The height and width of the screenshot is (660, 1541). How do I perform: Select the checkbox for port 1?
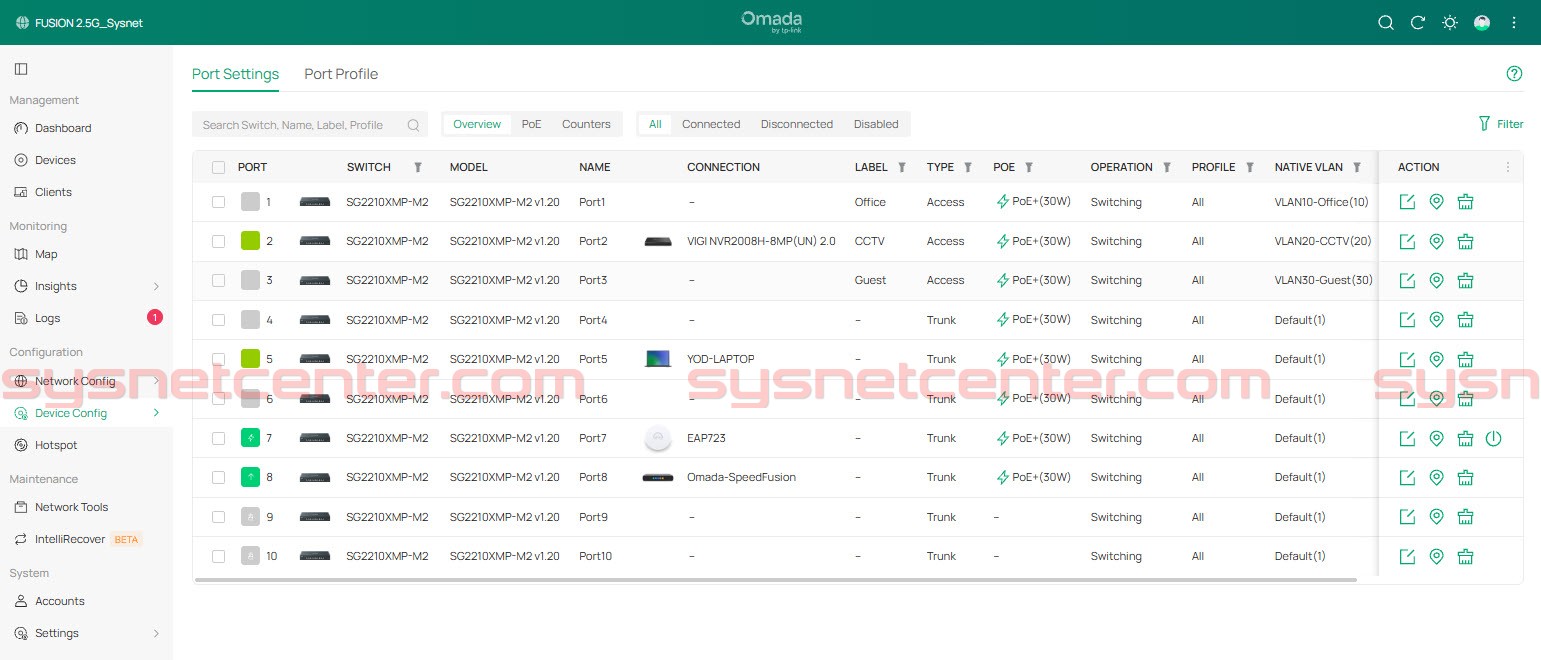point(218,202)
